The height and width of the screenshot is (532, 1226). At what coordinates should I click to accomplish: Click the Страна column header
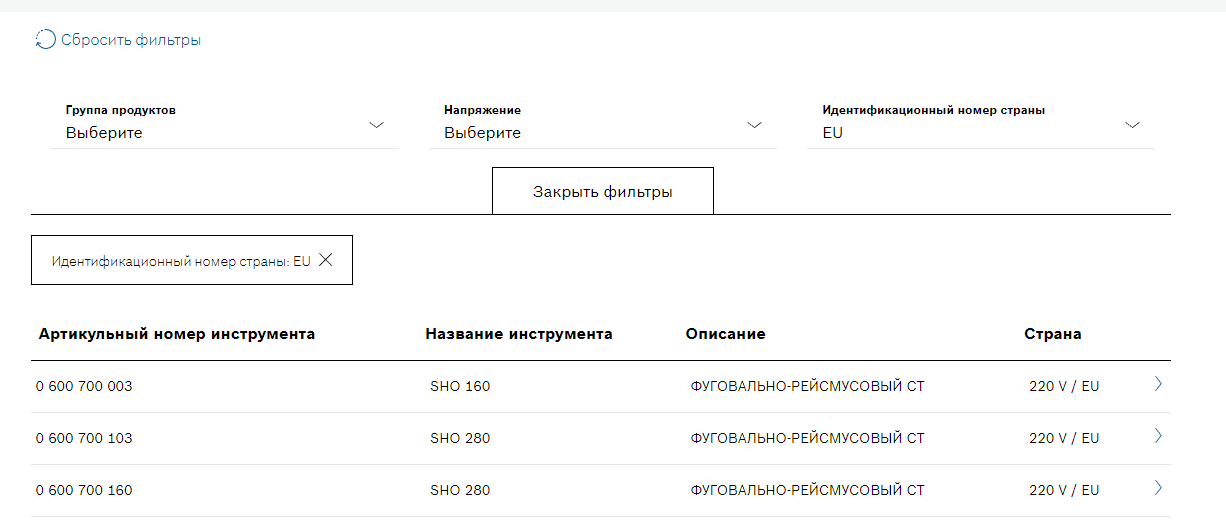point(1053,334)
